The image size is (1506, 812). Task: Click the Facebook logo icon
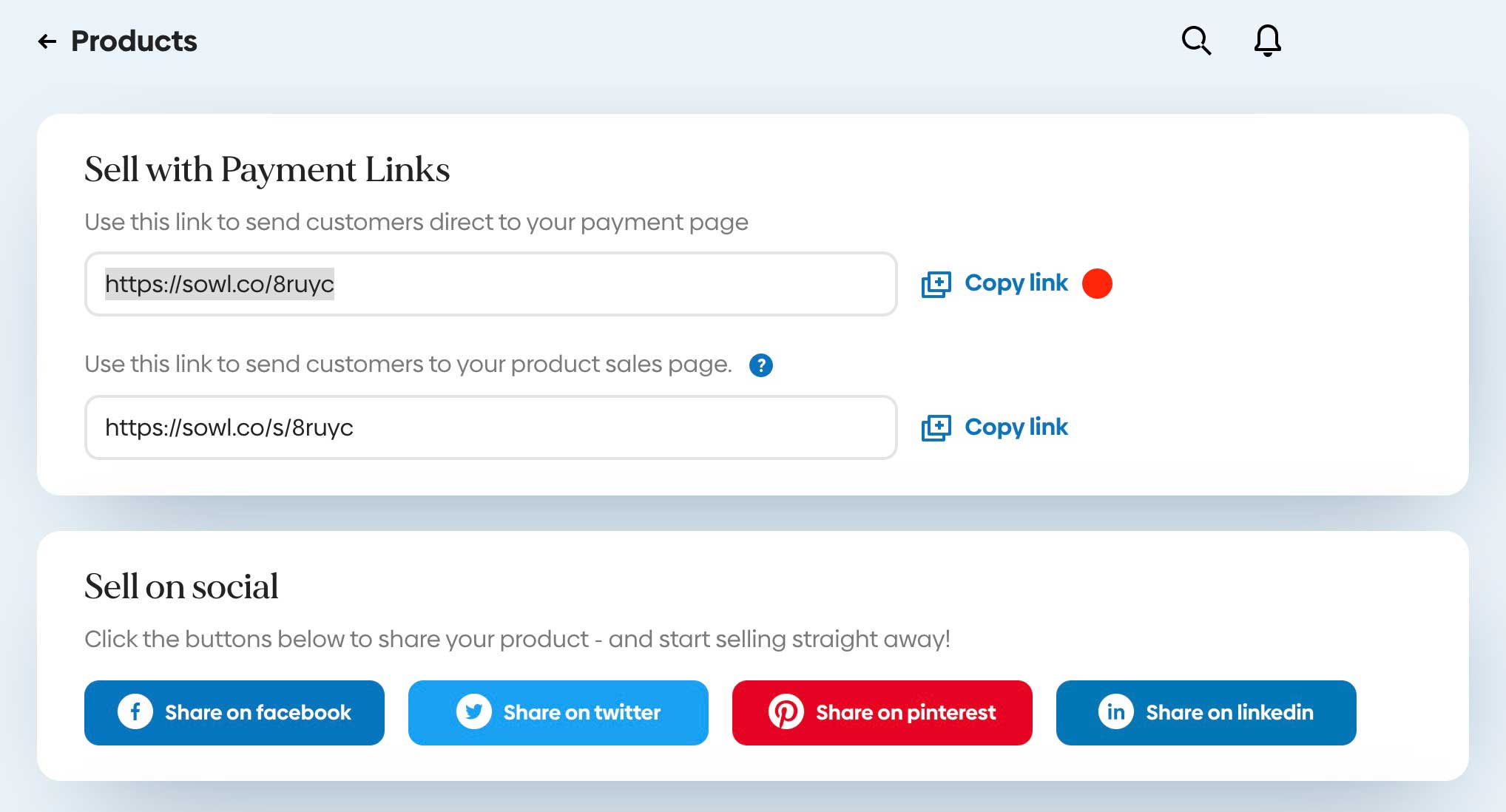[135, 712]
